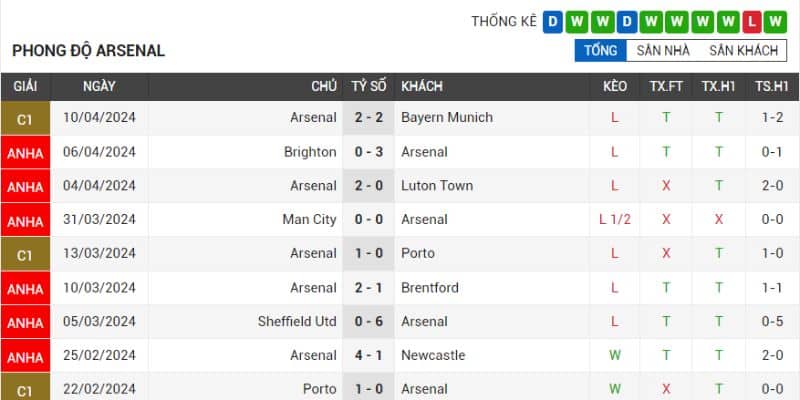Switch to the Sân Nhà tab
Image resolution: width=800 pixels, height=400 pixels.
pyautogui.click(x=663, y=50)
